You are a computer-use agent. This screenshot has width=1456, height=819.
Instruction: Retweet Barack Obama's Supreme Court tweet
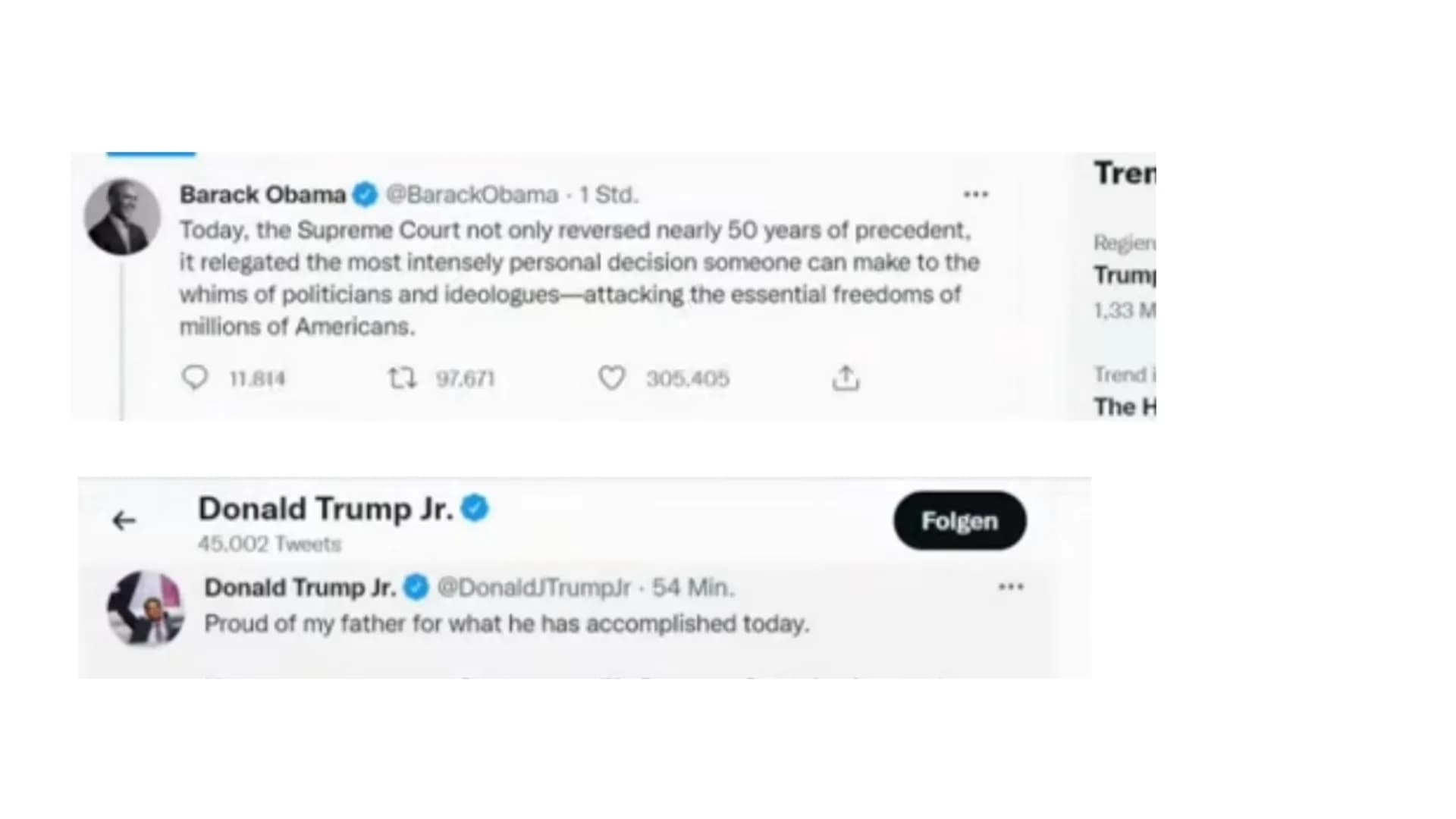point(402,377)
